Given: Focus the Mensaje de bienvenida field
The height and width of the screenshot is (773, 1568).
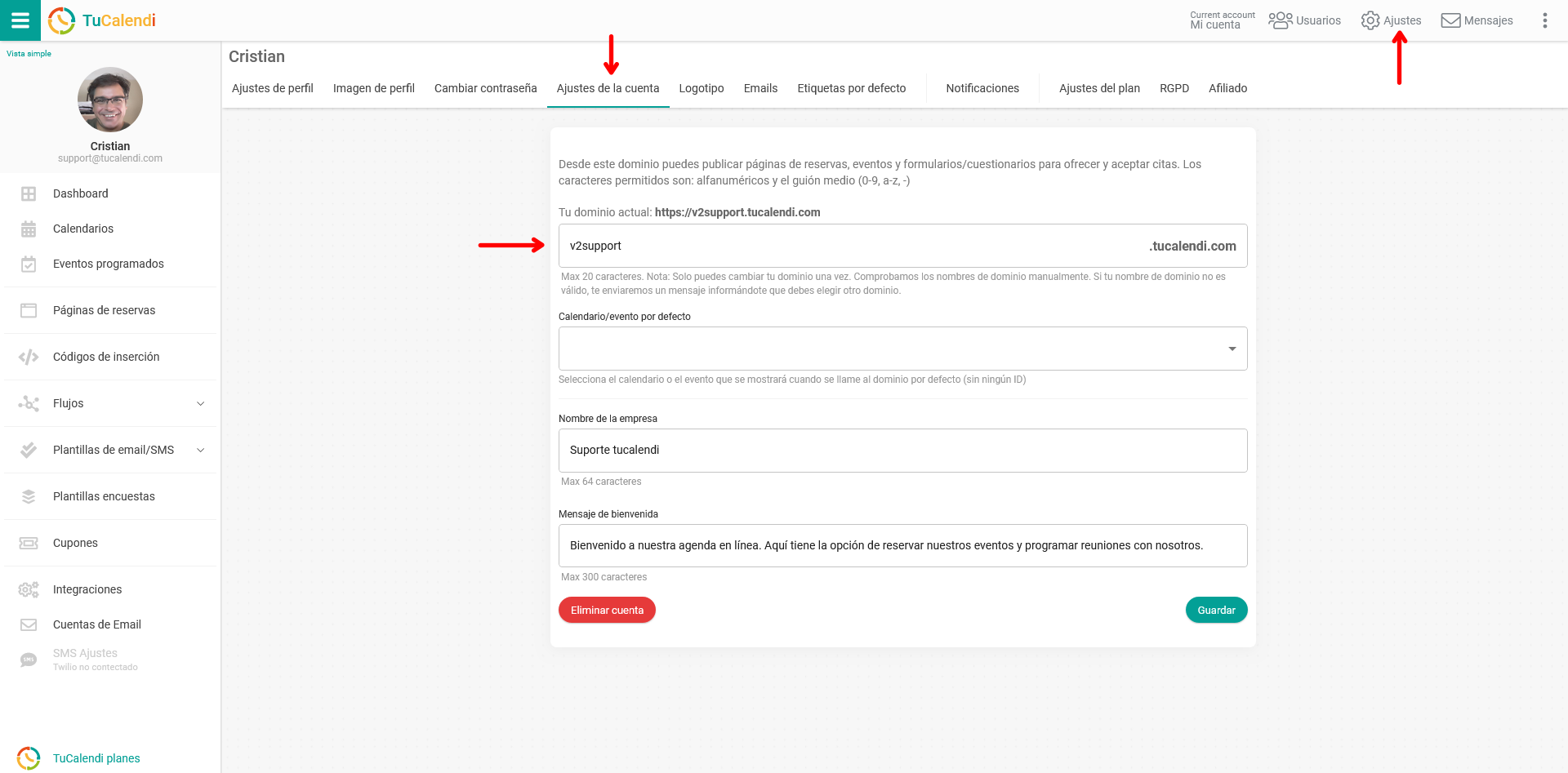Looking at the screenshot, I should (x=902, y=545).
